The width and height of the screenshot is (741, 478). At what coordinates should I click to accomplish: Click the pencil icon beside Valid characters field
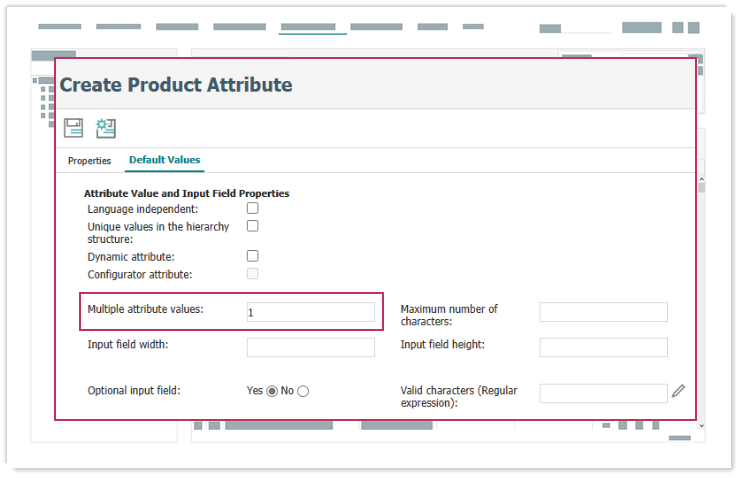coord(679,391)
